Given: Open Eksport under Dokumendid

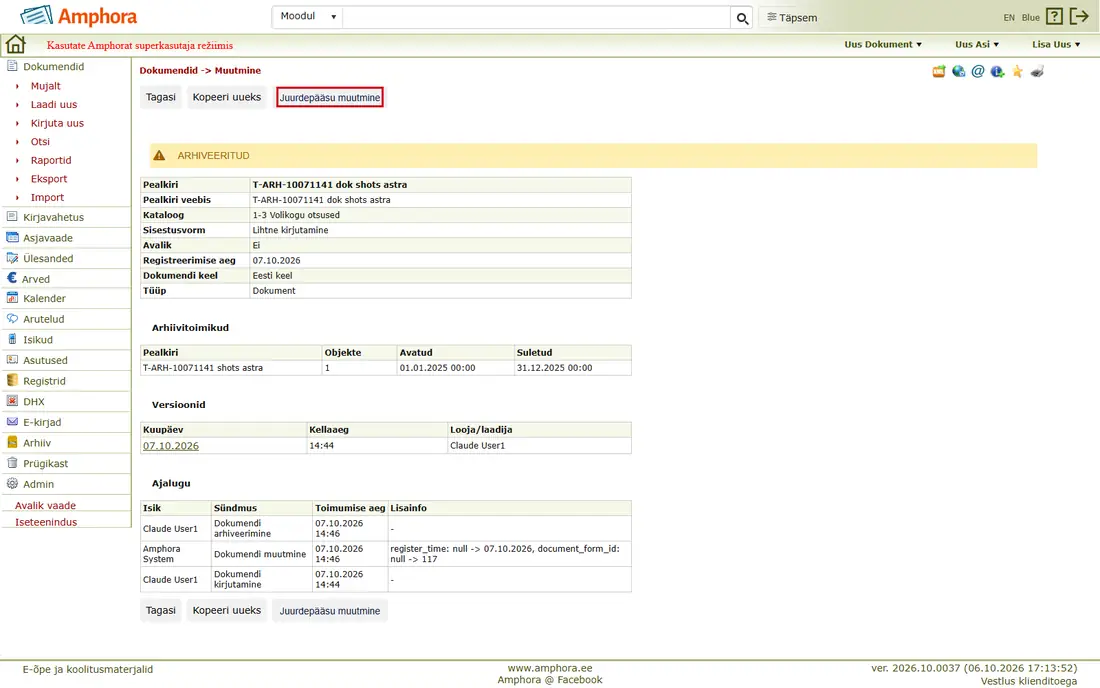Looking at the screenshot, I should click(49, 179).
